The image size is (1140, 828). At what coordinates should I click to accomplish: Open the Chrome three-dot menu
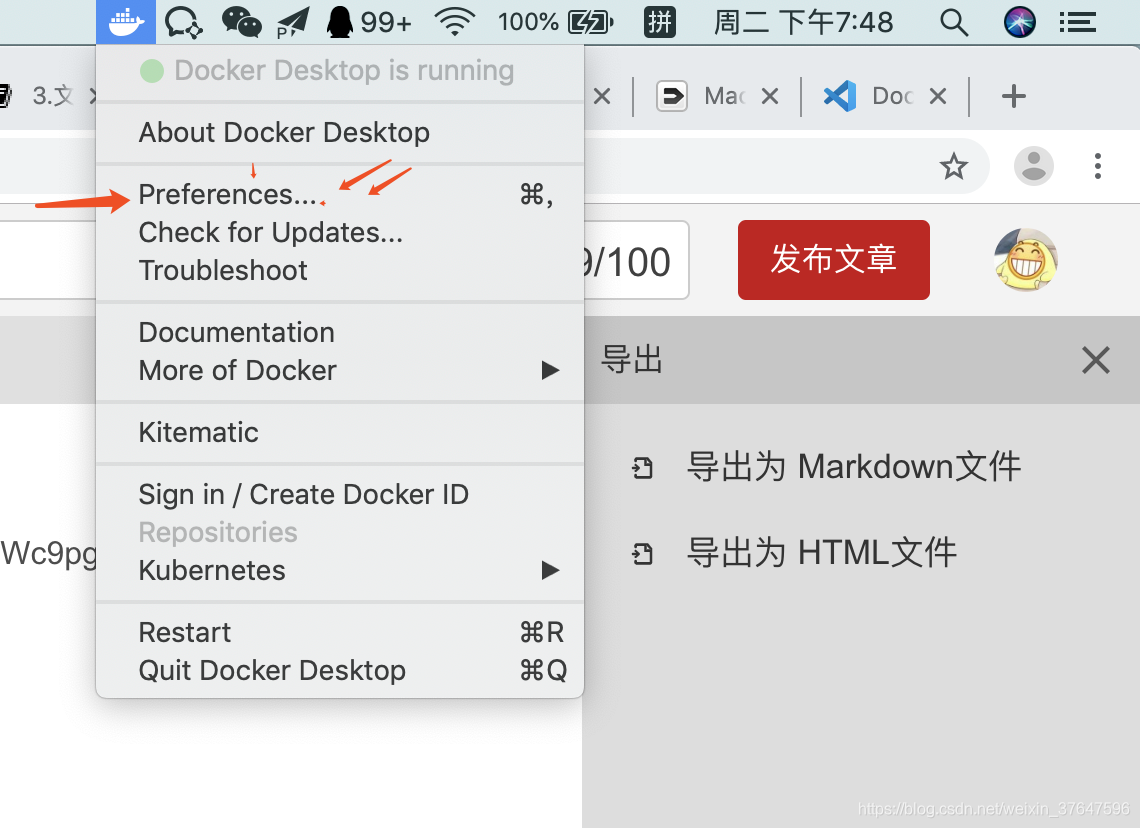pos(1098,166)
